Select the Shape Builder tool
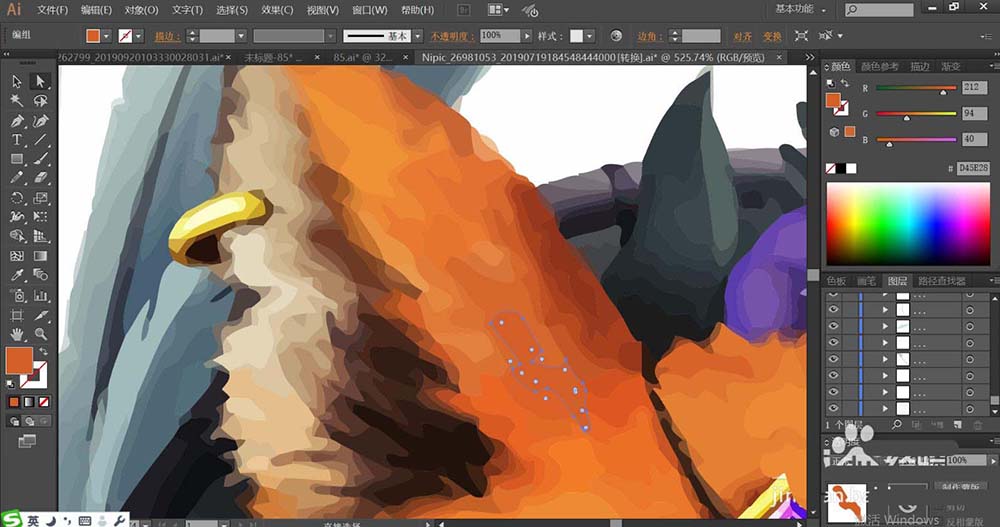Viewport: 1000px width, 527px height. point(17,236)
